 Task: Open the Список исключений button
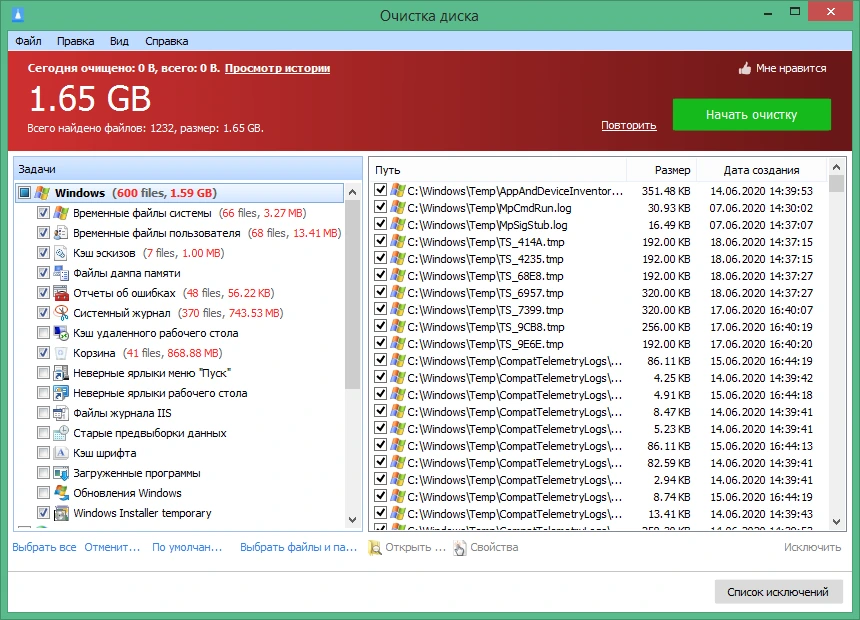coord(778,592)
